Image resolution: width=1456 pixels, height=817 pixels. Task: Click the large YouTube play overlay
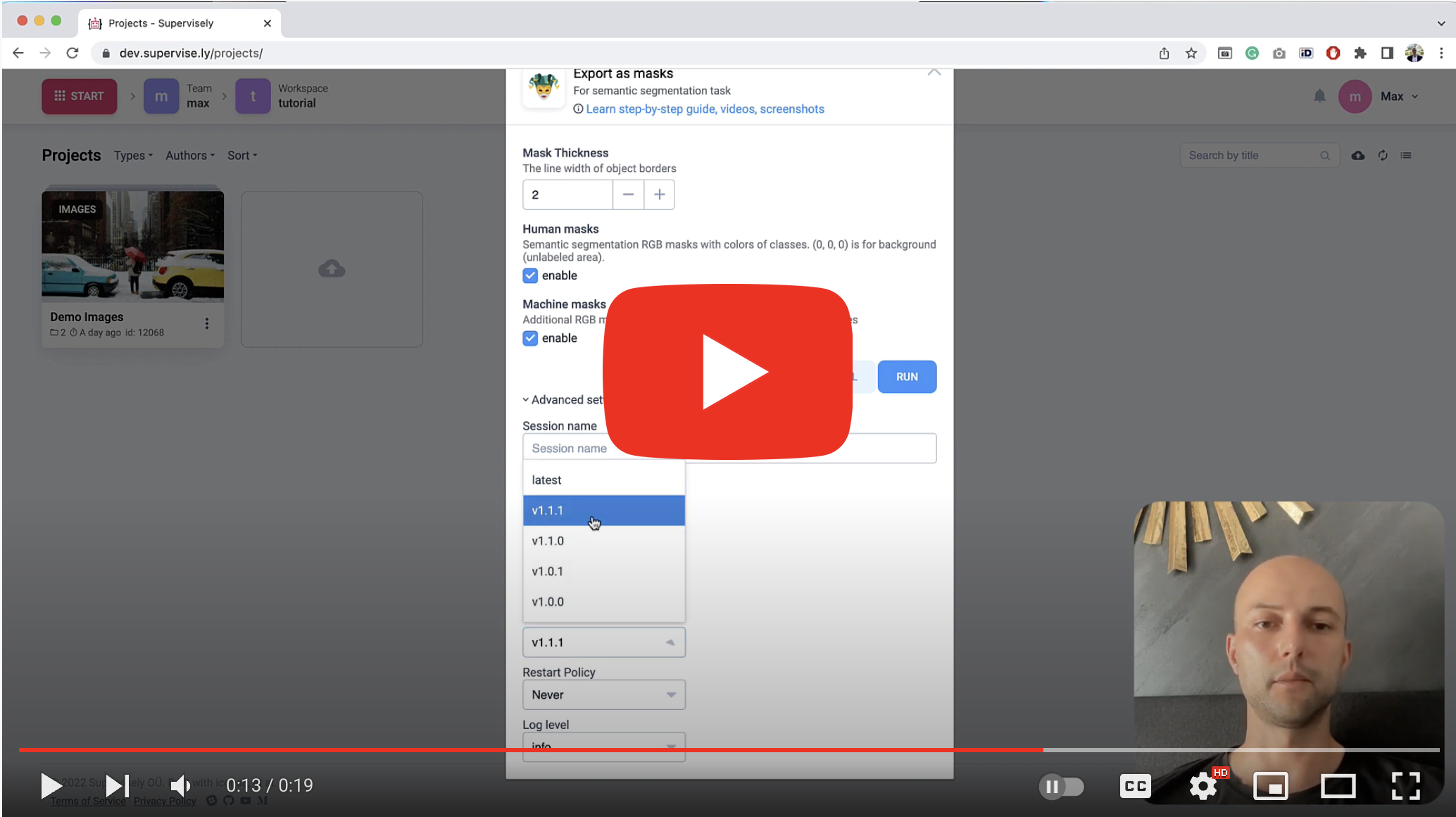tap(728, 372)
